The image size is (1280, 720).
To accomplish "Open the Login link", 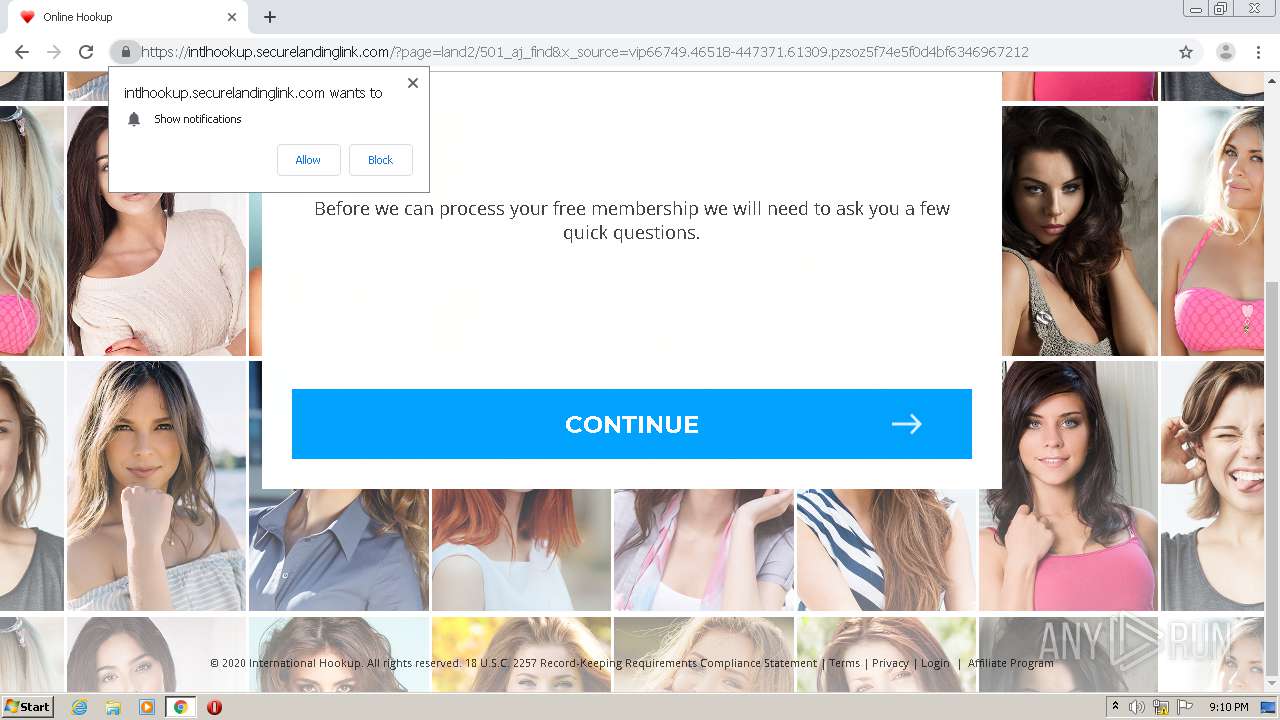I will 935,663.
